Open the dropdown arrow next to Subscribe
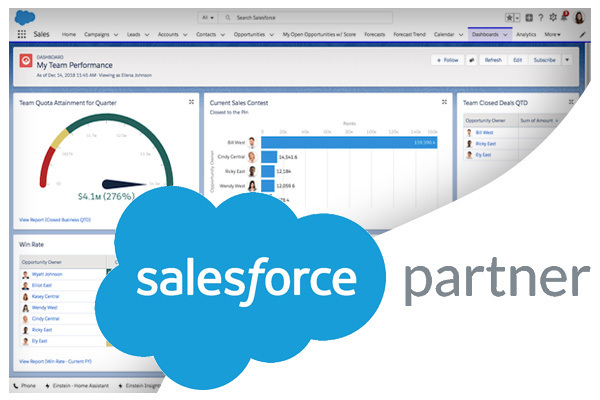 pyautogui.click(x=567, y=60)
